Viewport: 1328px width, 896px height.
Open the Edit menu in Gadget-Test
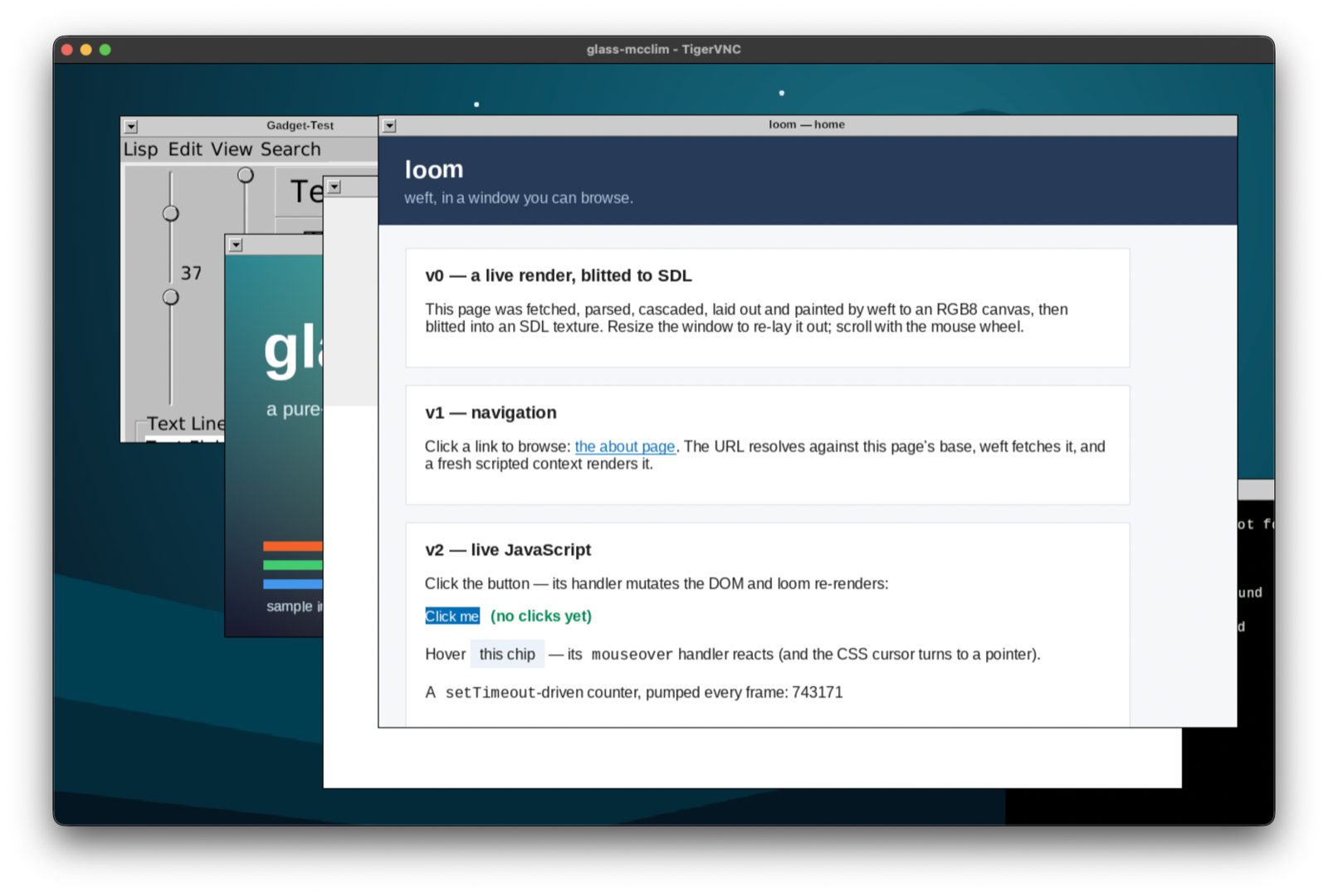(x=185, y=149)
